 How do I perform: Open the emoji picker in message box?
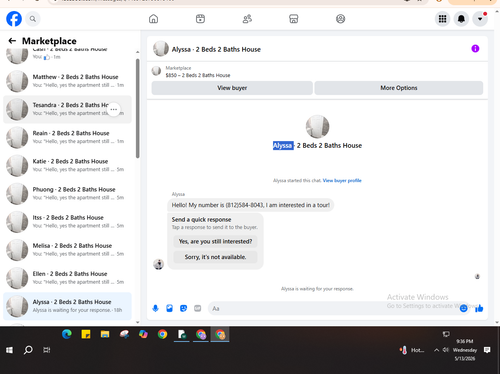463,308
